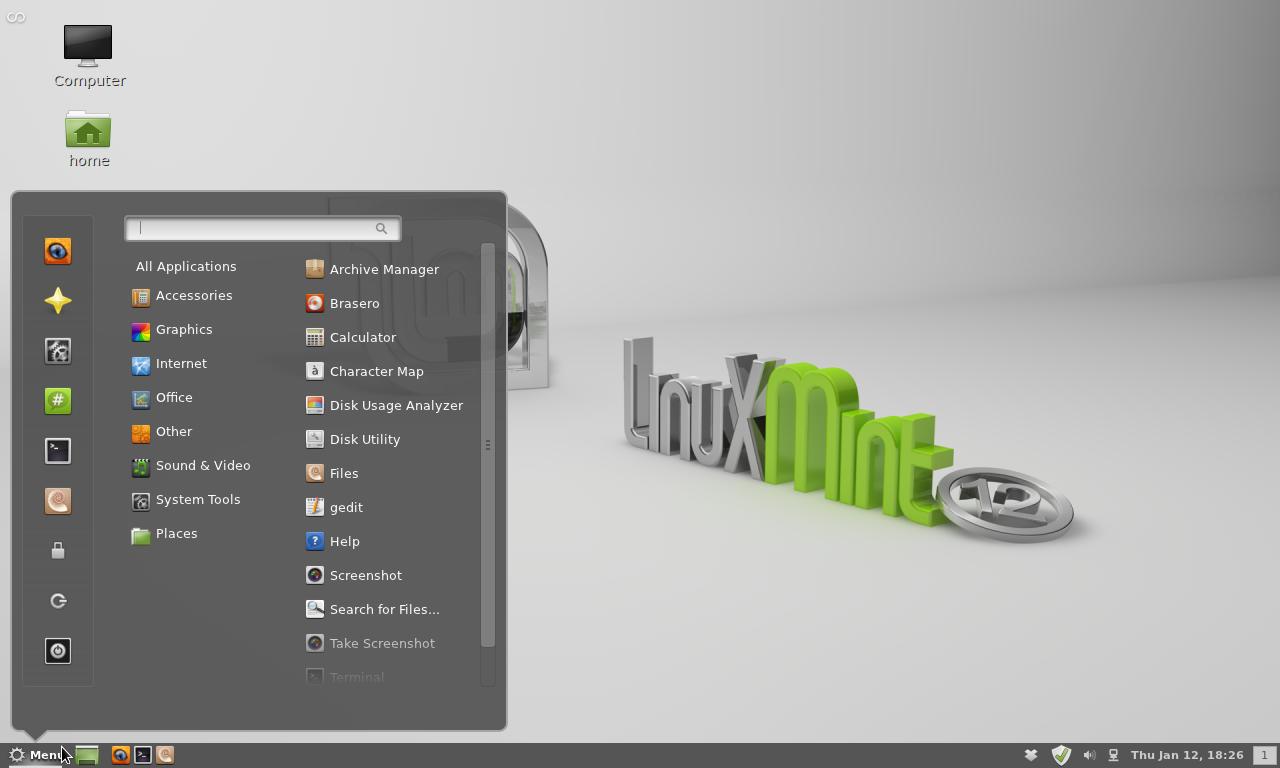The width and height of the screenshot is (1280, 768).
Task: Launch Archive Manager from the app list
Action: click(372, 270)
